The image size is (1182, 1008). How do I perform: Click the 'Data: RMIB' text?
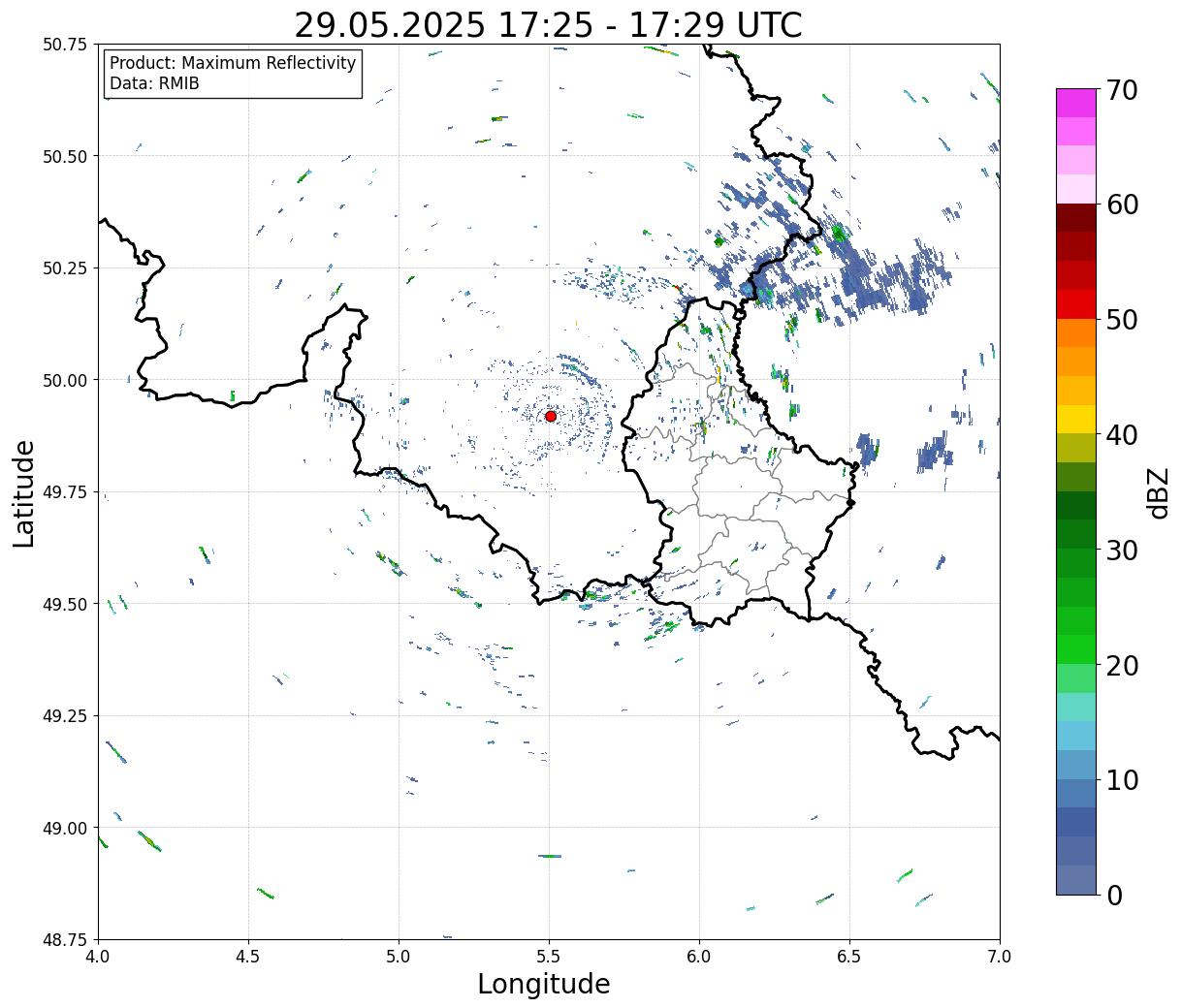(x=154, y=83)
